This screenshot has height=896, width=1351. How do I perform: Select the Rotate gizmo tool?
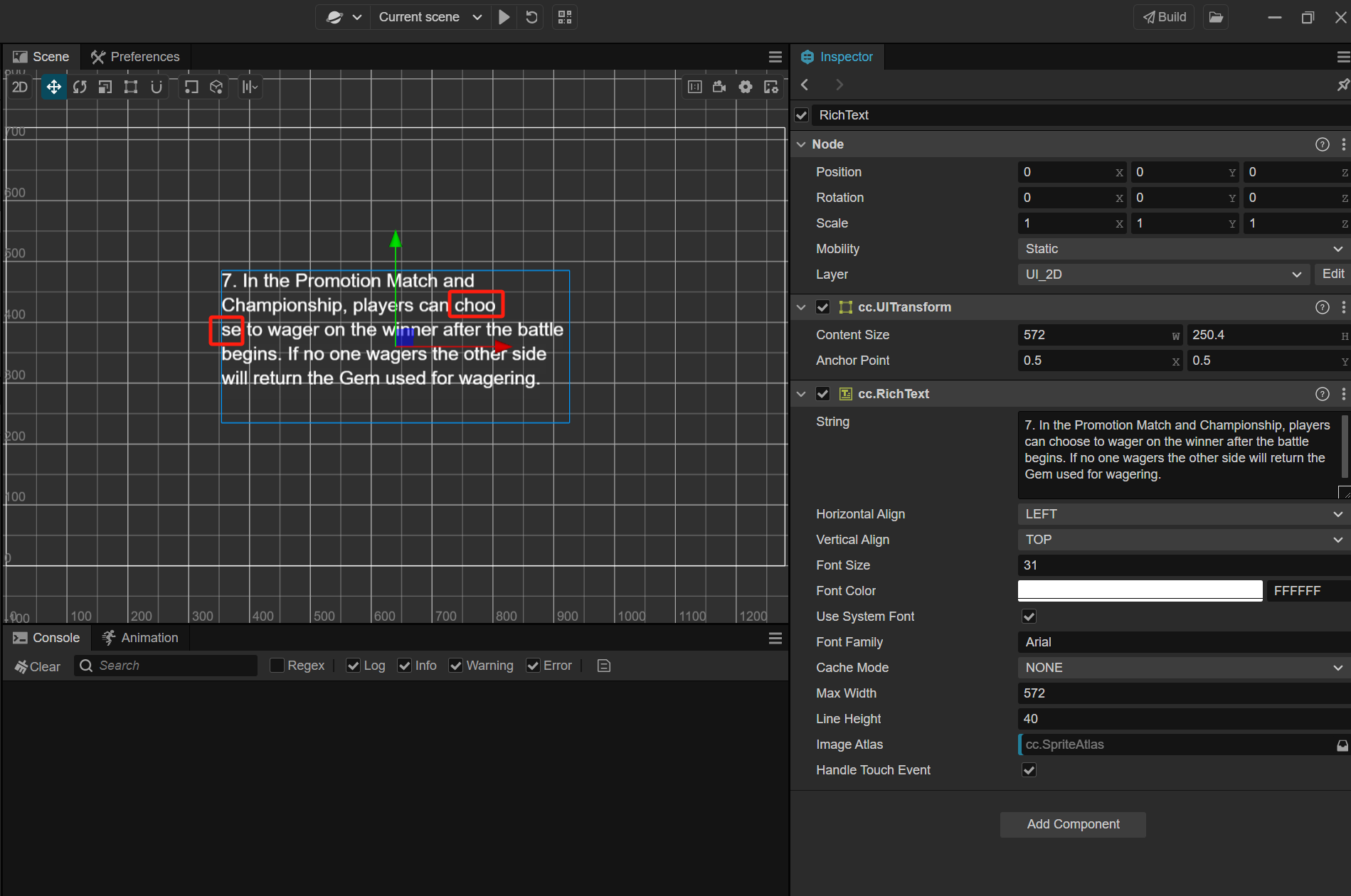80,87
